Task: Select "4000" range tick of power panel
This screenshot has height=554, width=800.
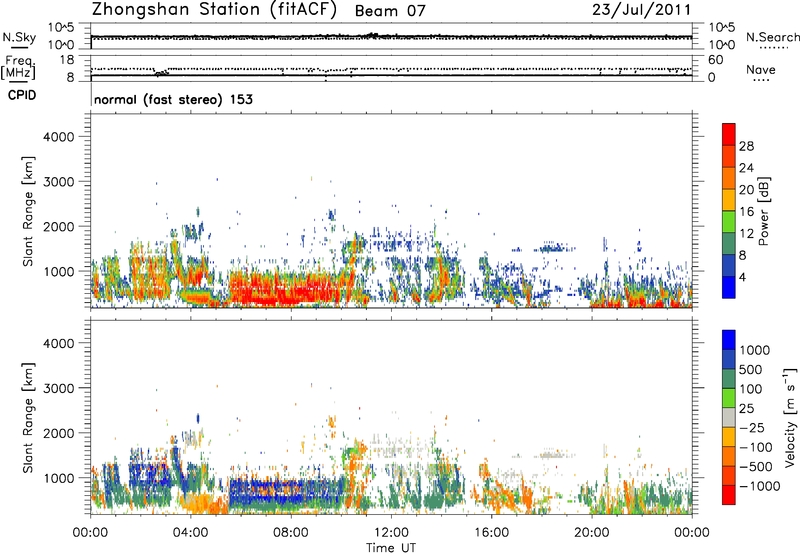Action: [58, 137]
